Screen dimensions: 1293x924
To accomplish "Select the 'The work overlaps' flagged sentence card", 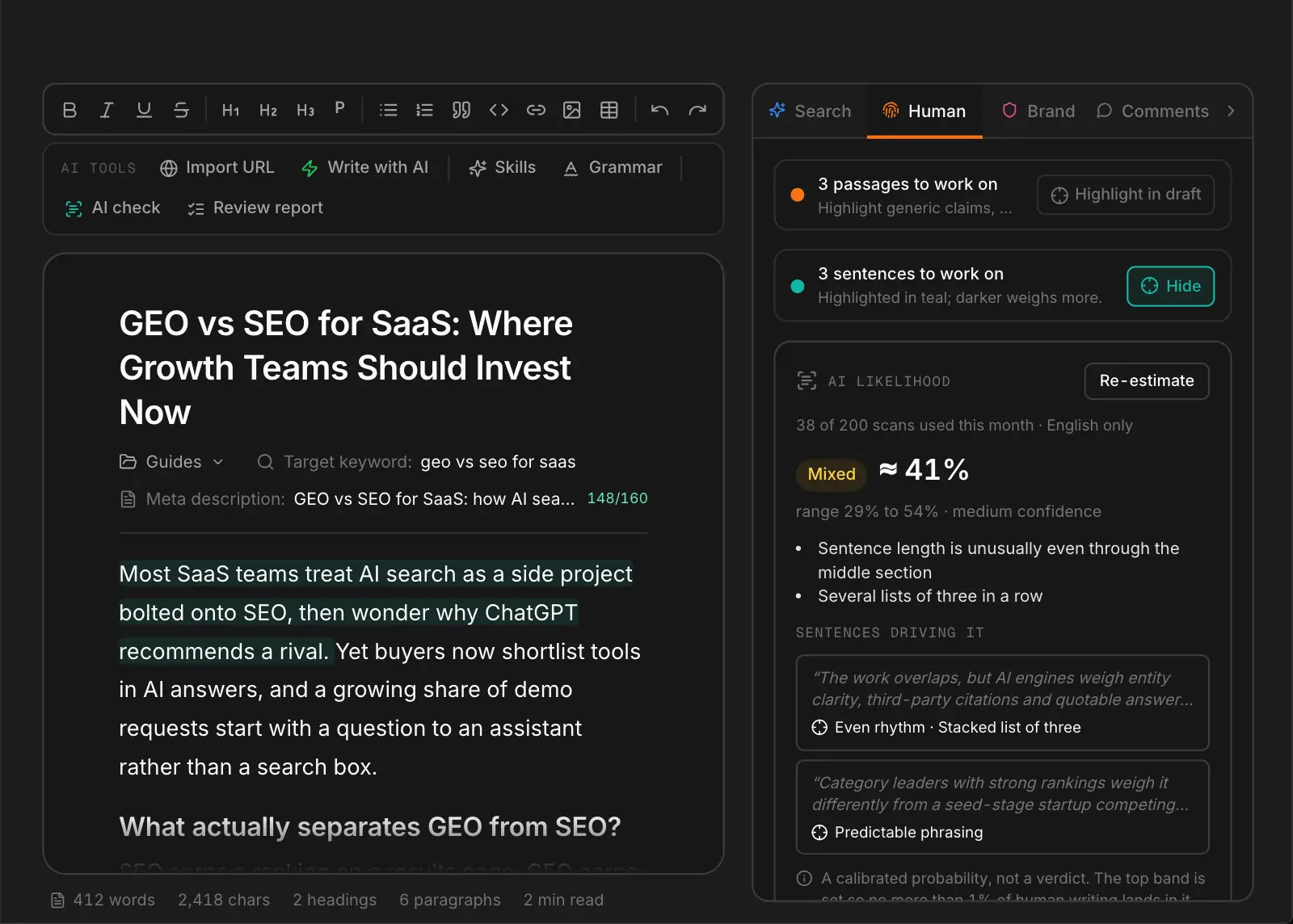I will (1003, 703).
